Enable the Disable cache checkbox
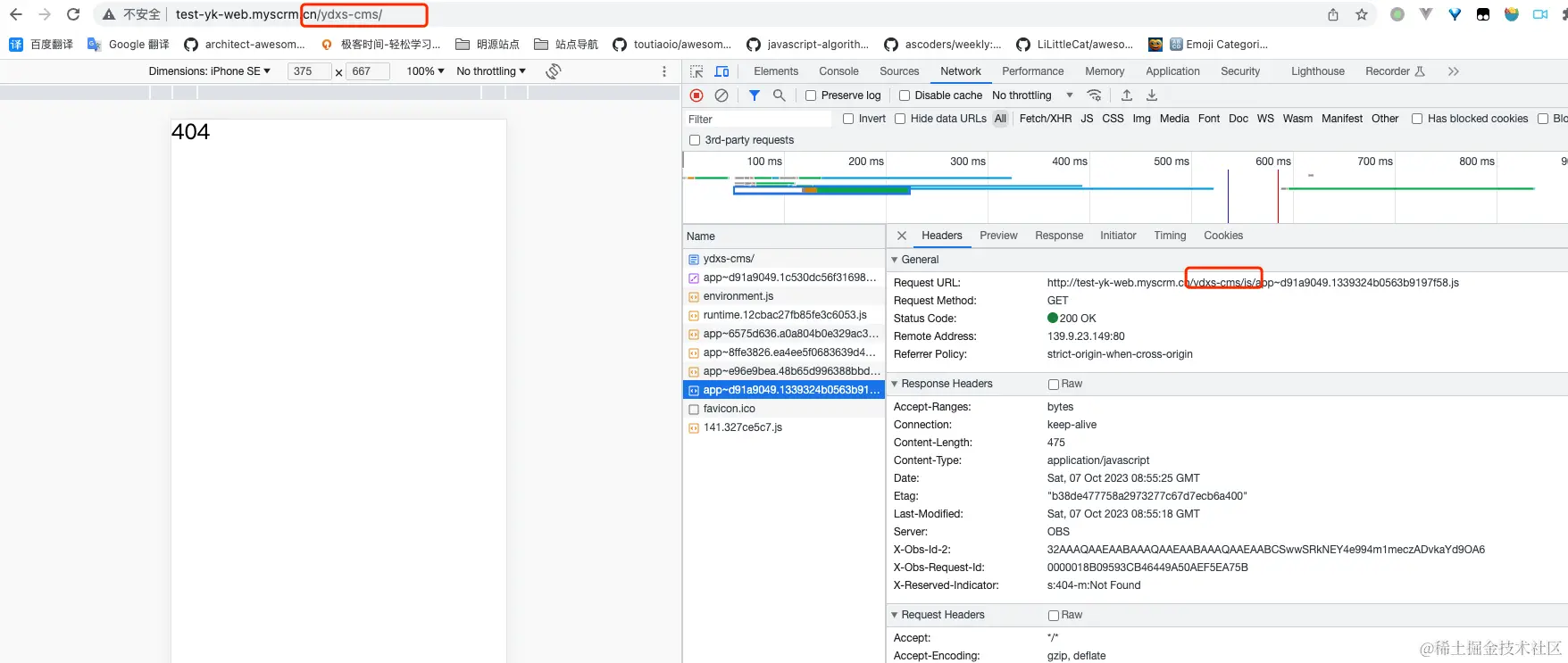This screenshot has height=663, width=1568. pos(905,95)
